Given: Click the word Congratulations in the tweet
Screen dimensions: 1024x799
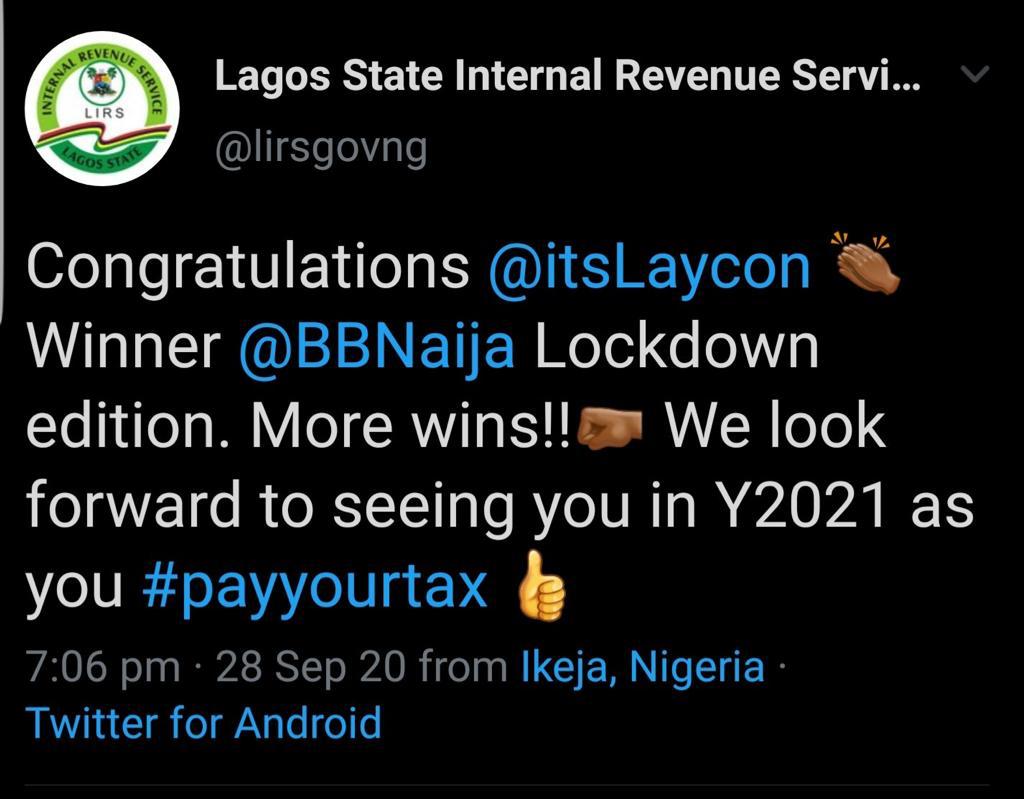Looking at the screenshot, I should click(x=248, y=267).
